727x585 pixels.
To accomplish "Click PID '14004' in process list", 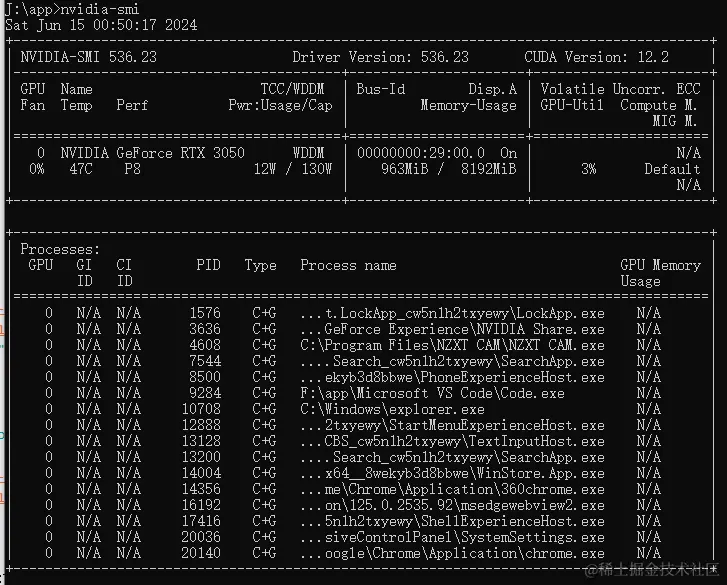I will tap(201, 473).
